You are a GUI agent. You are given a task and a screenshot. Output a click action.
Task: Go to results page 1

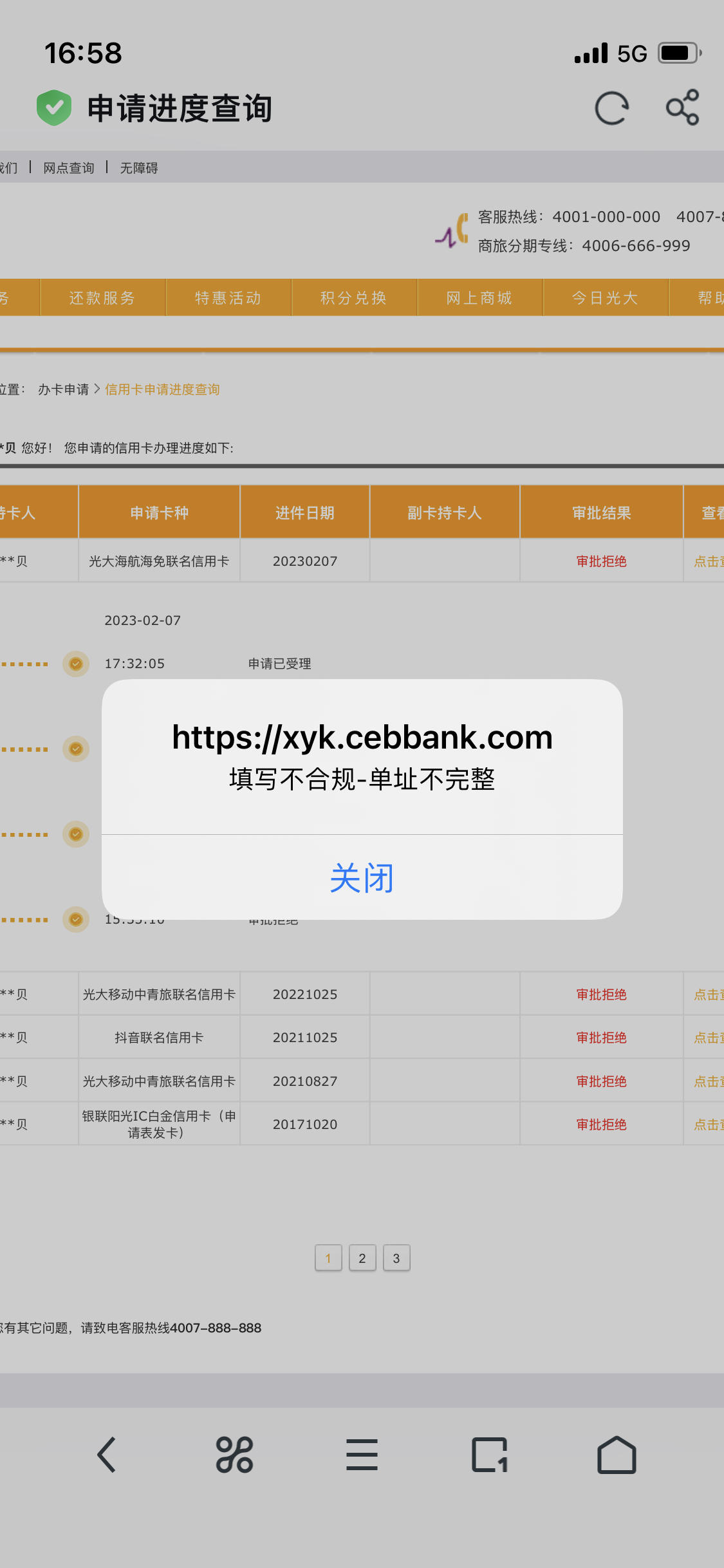click(x=328, y=1258)
